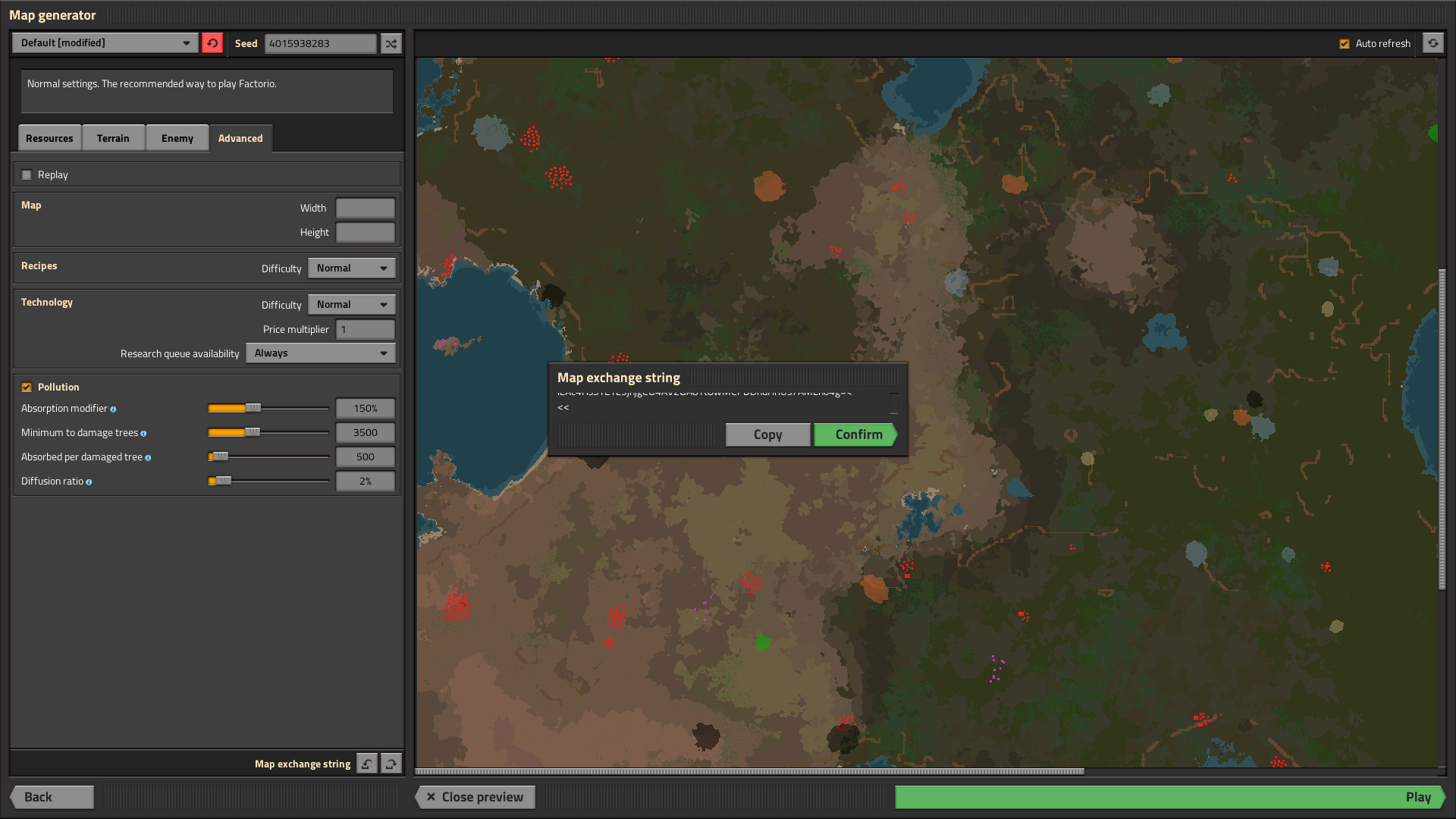The width and height of the screenshot is (1456, 819).
Task: Switch to the Enemy tab
Action: pyautogui.click(x=177, y=138)
